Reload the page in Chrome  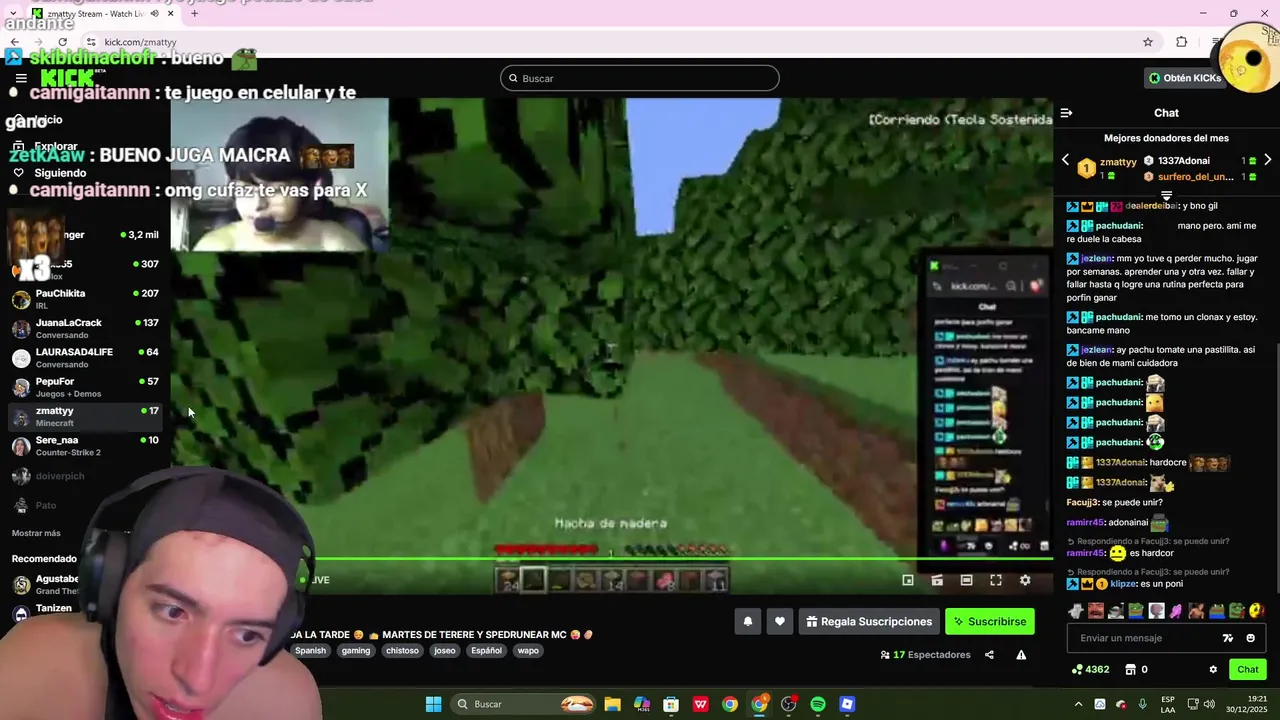pyautogui.click(x=62, y=42)
